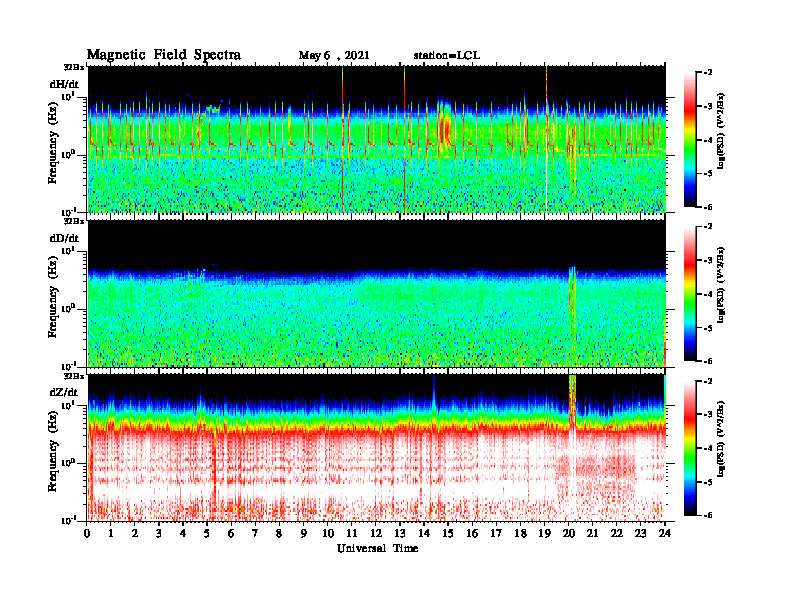The width and height of the screenshot is (792, 612).
Task: Click the log(PSD) label beside dZ/dt color bar
Action: [x=721, y=438]
